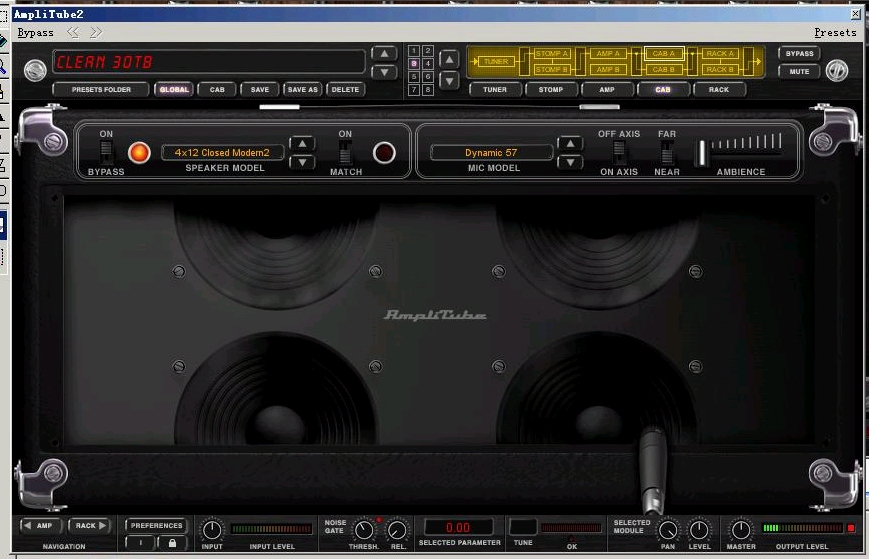Click the down arrow beside preset slot grid
Viewport: 869px width, 559px height.
449,81
